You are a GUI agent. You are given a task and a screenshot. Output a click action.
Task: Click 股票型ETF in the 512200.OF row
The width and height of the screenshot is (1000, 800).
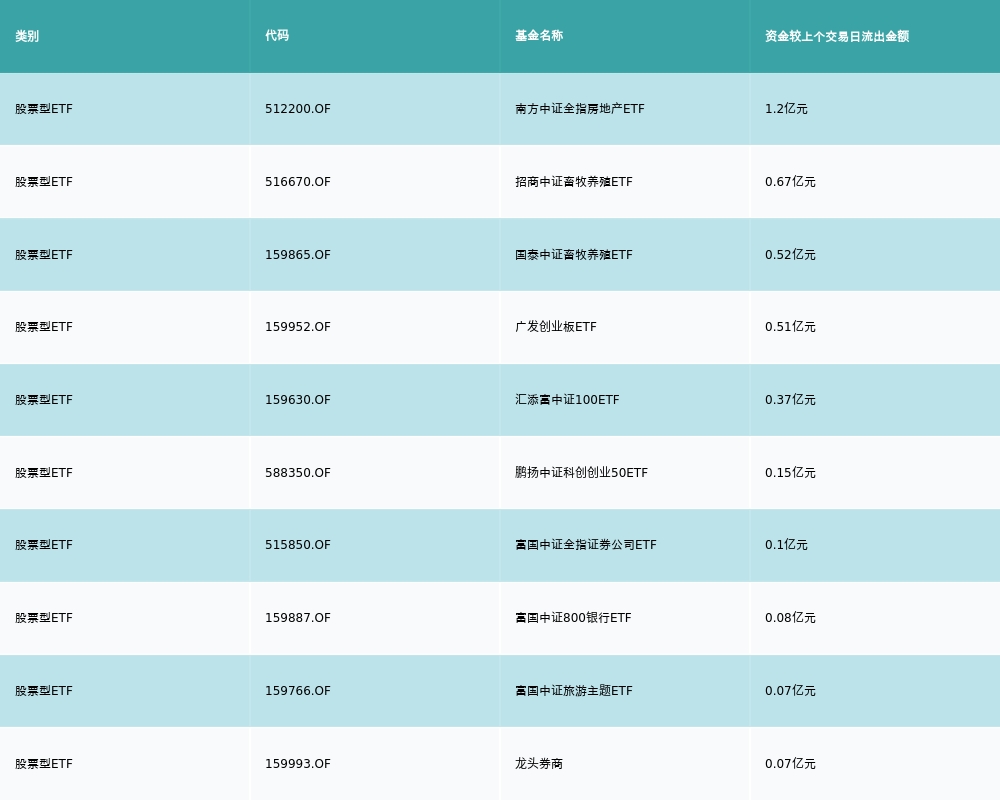coord(44,109)
